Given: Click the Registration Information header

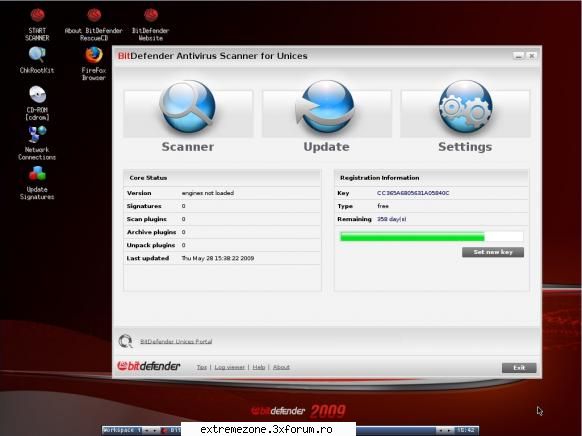Looking at the screenshot, I should point(379,178).
